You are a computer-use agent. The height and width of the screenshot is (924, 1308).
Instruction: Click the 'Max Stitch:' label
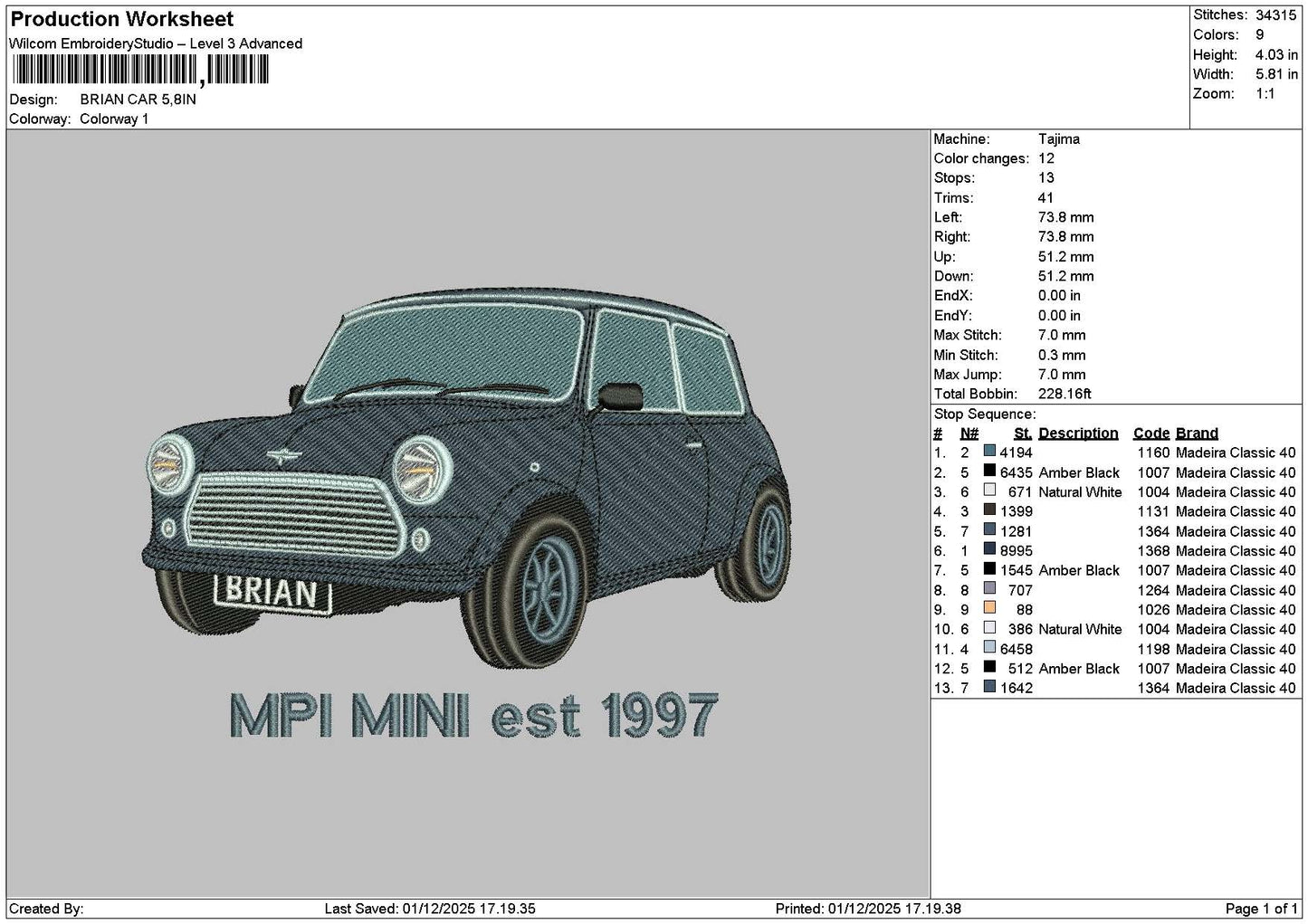tap(967, 335)
